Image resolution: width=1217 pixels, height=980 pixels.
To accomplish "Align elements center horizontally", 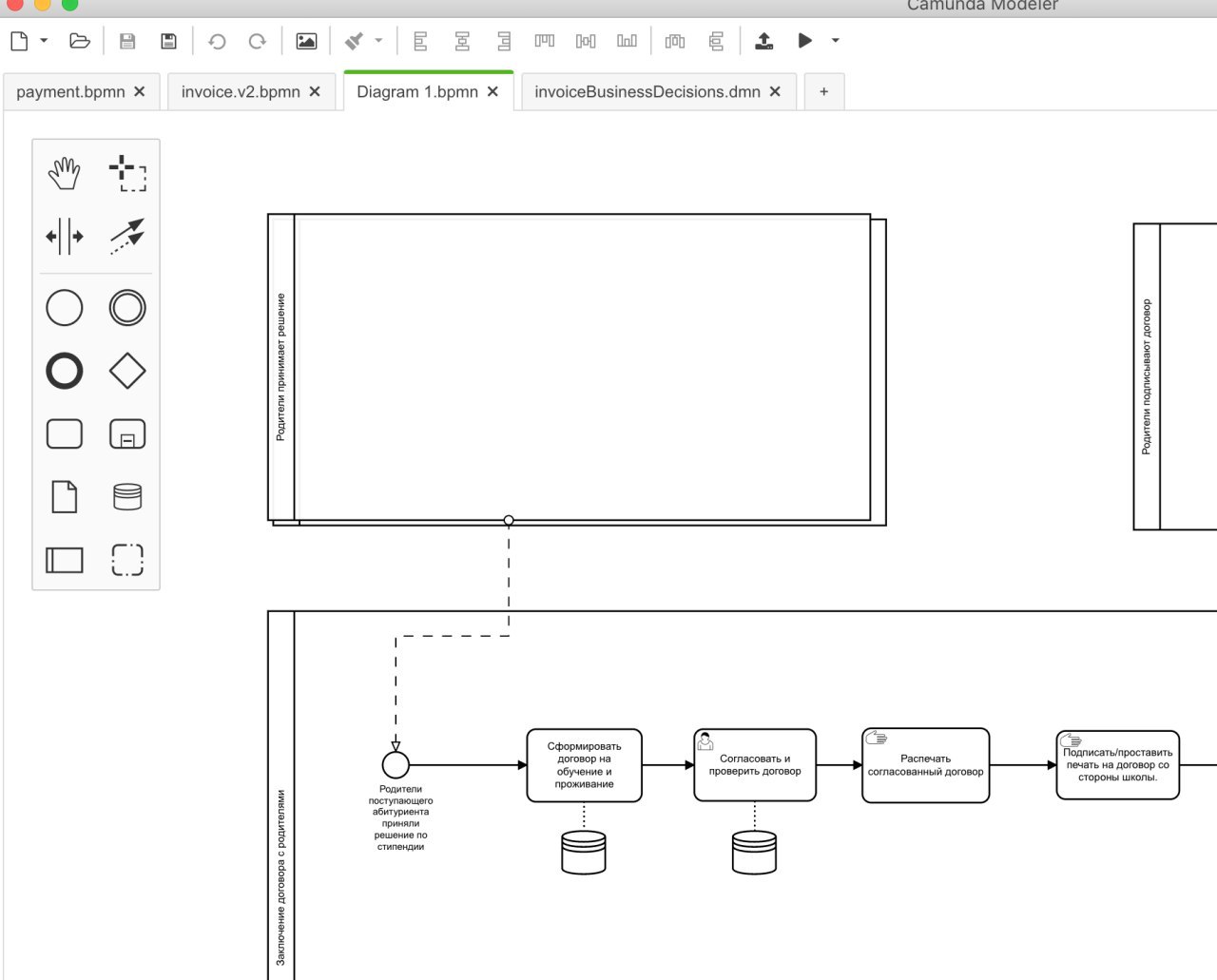I will click(462, 41).
